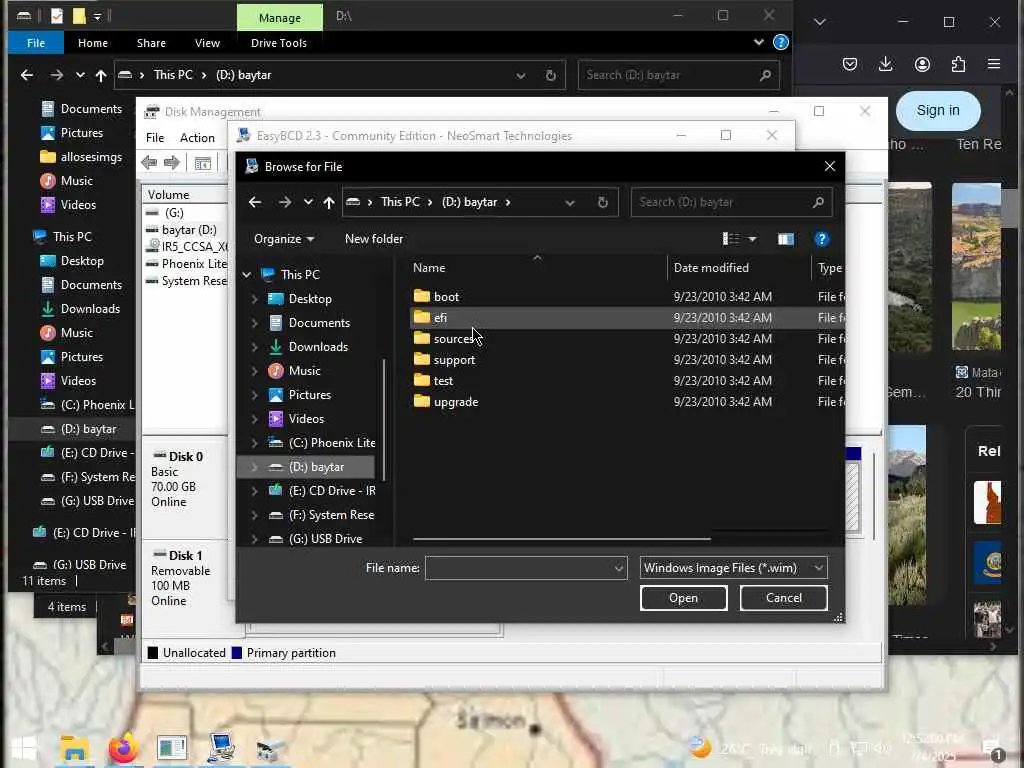This screenshot has width=1024, height=768.
Task: Click the Cancel button
Action: 784,598
